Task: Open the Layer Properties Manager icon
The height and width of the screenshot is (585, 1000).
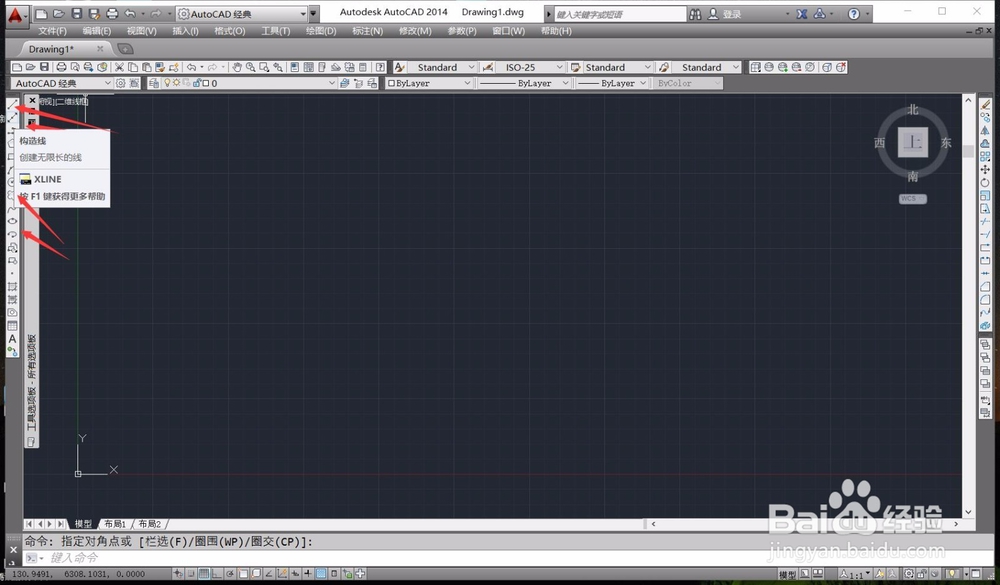Action: point(154,83)
